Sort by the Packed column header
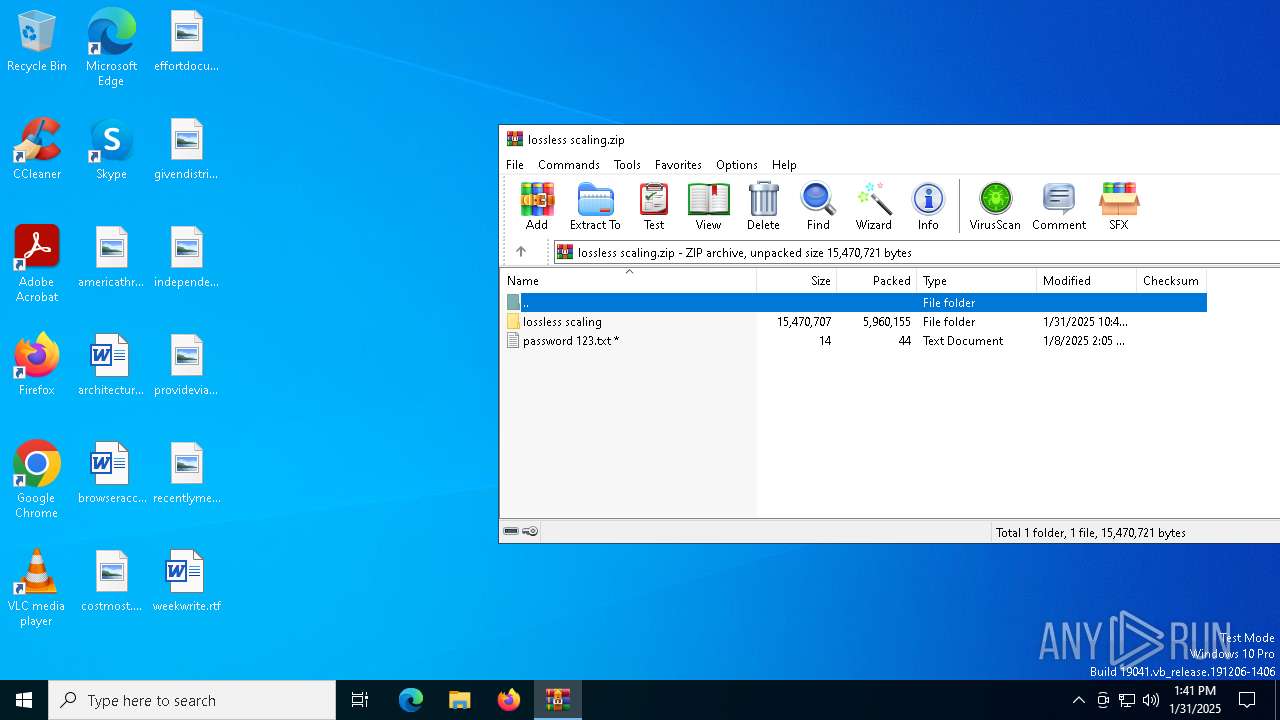The image size is (1280, 720). click(877, 281)
